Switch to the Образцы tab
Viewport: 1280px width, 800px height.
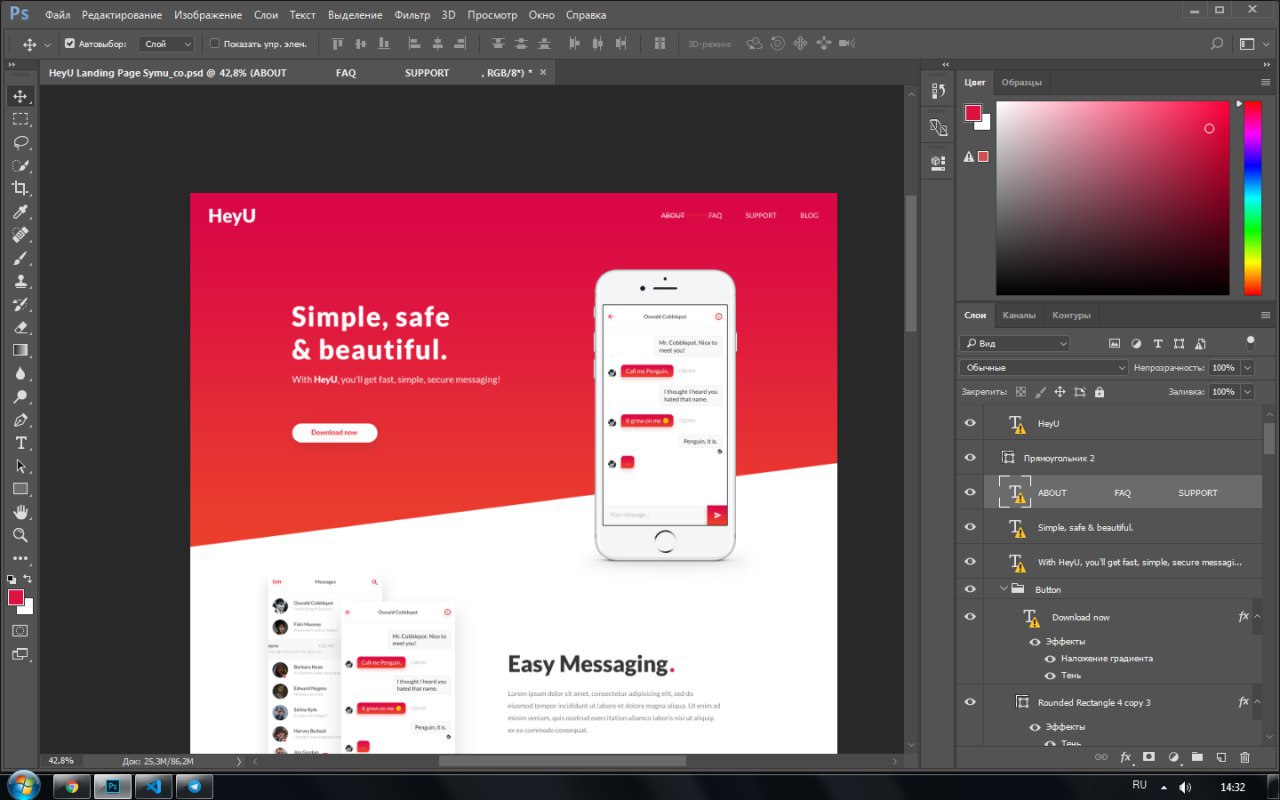point(1022,82)
